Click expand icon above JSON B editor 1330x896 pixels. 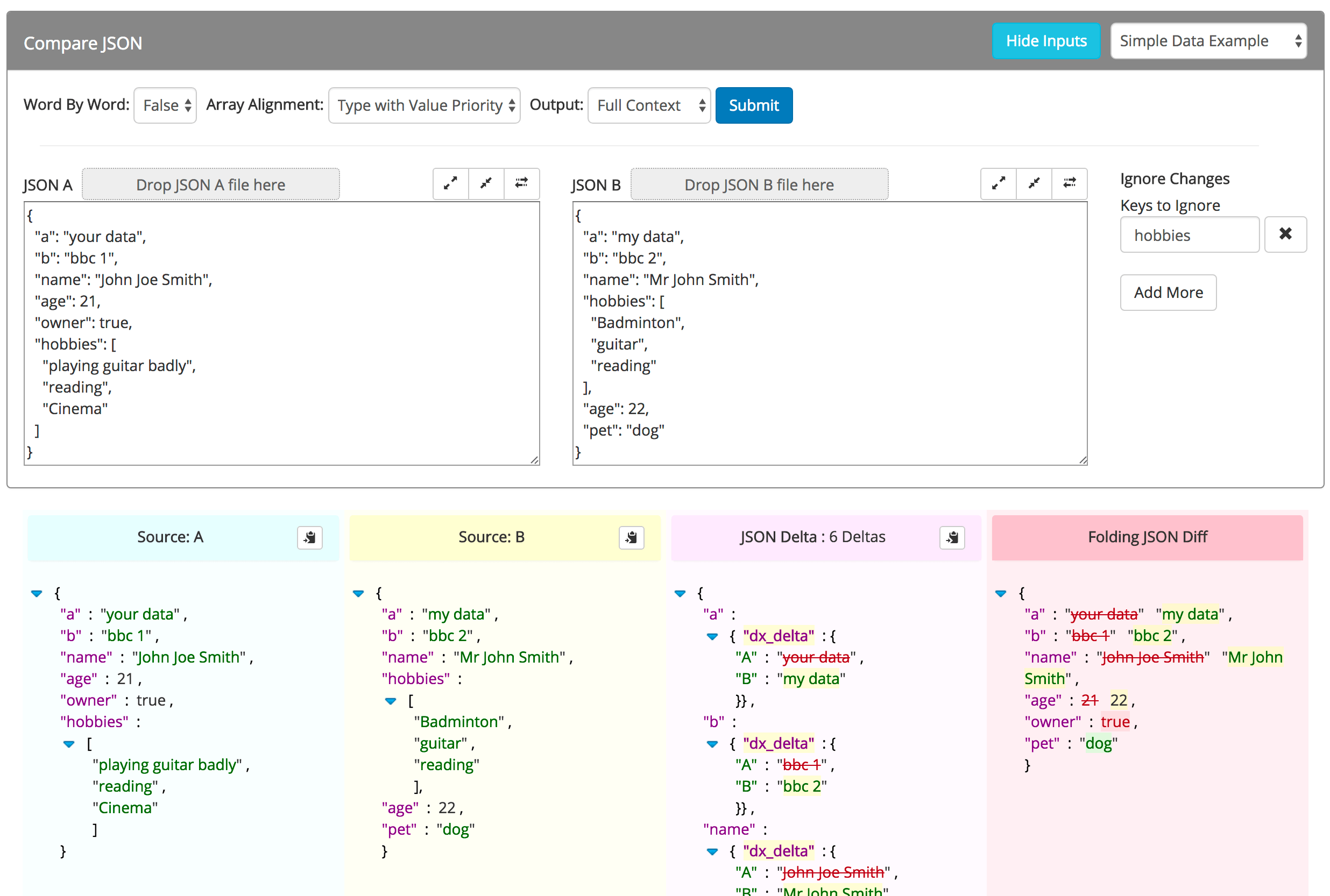tap(998, 183)
